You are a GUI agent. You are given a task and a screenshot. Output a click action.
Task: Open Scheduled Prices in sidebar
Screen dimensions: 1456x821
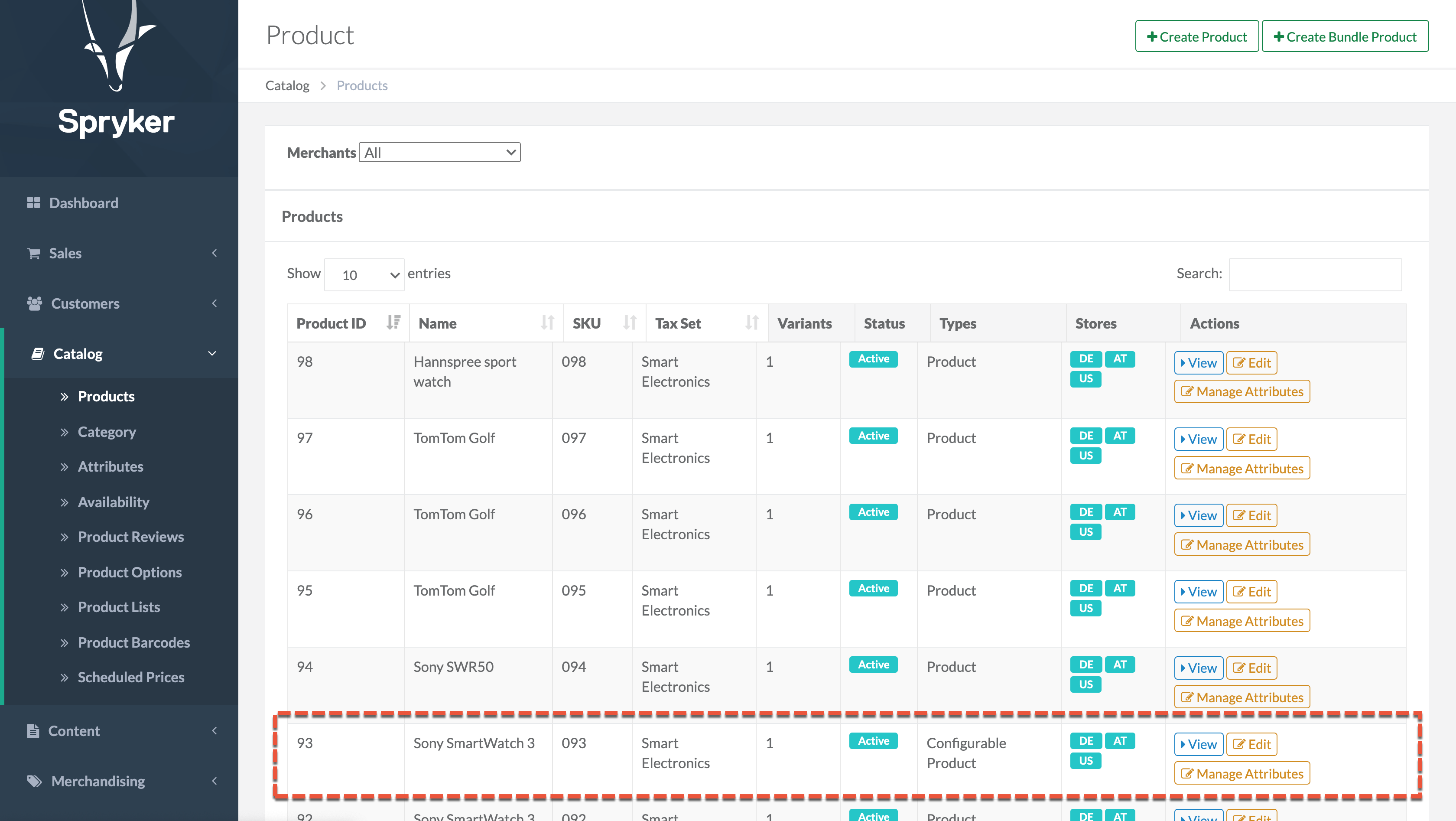pos(131,677)
